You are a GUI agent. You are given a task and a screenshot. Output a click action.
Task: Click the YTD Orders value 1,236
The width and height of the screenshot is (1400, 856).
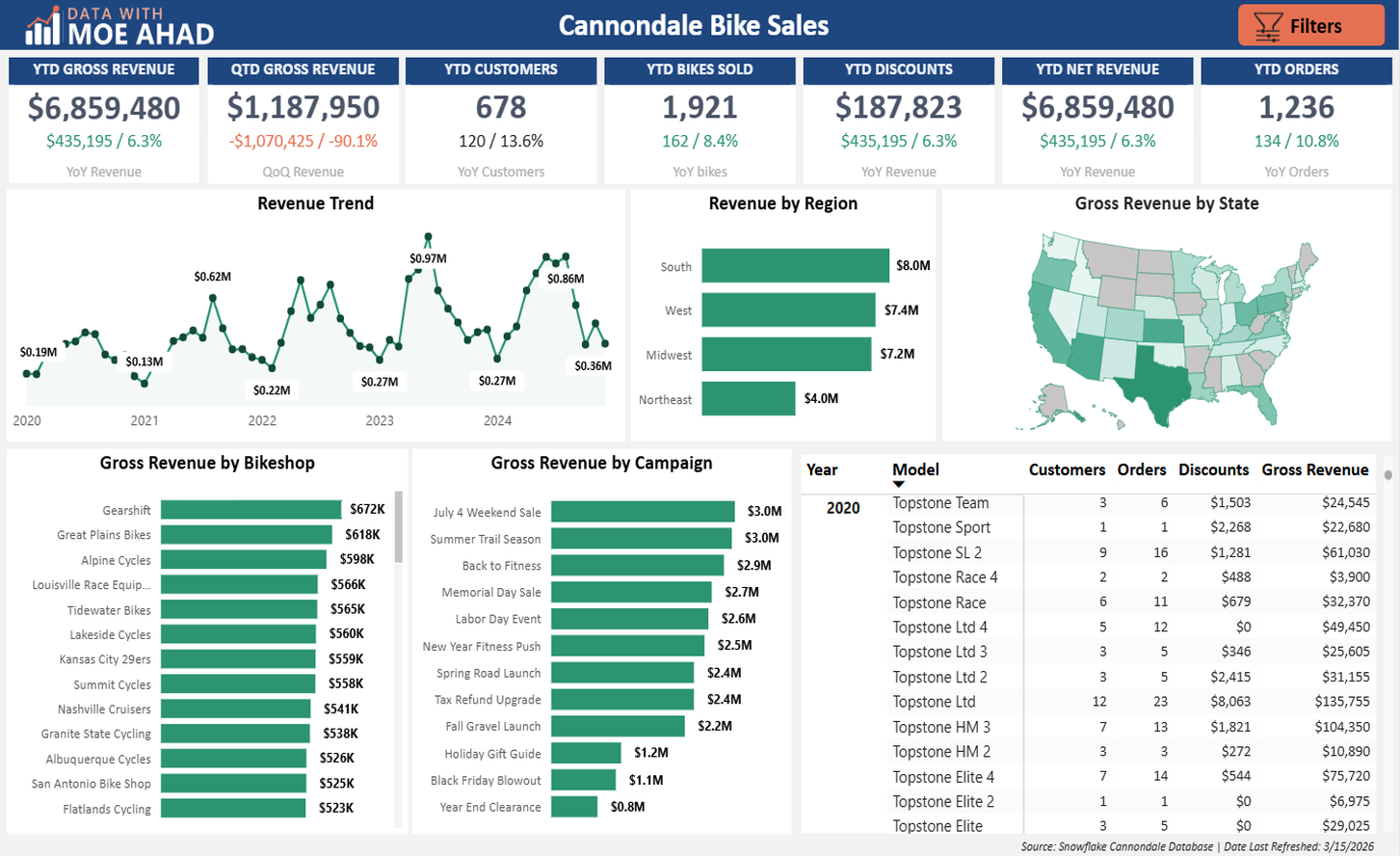1296,108
